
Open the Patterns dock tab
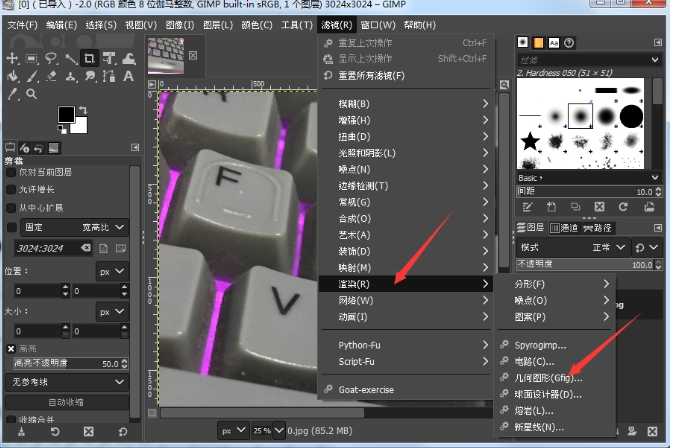point(539,43)
